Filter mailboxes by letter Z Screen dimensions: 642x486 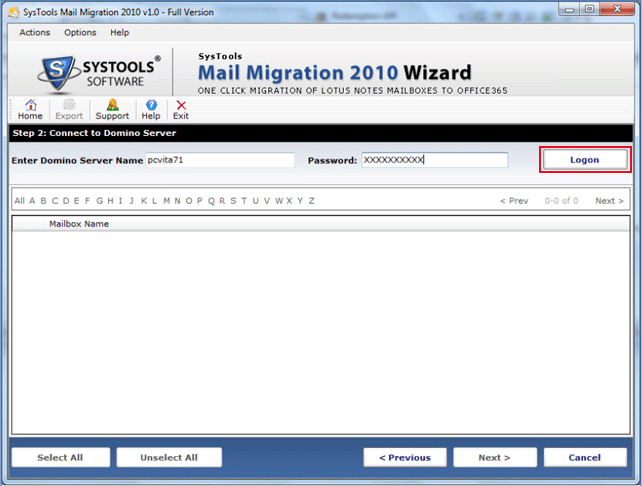pyautogui.click(x=312, y=201)
